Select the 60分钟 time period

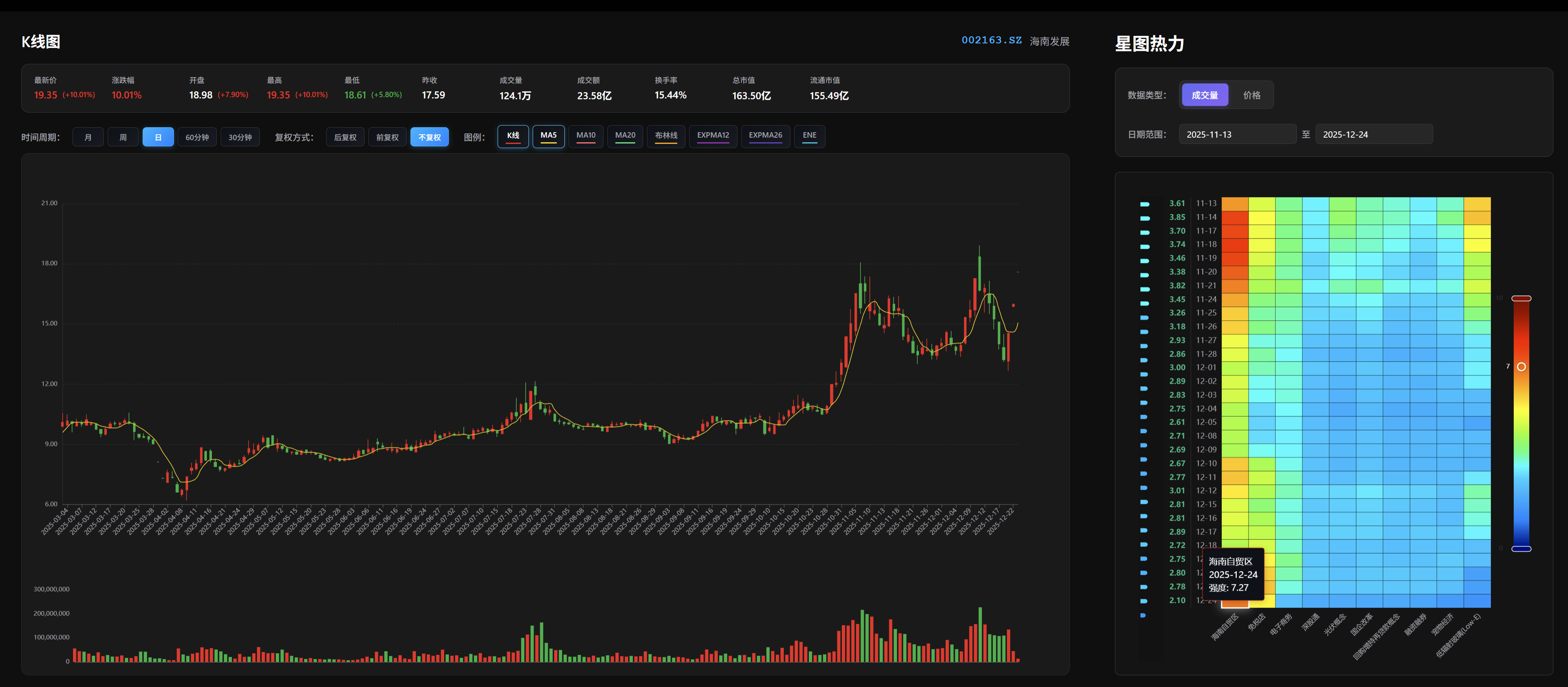pyautogui.click(x=196, y=137)
